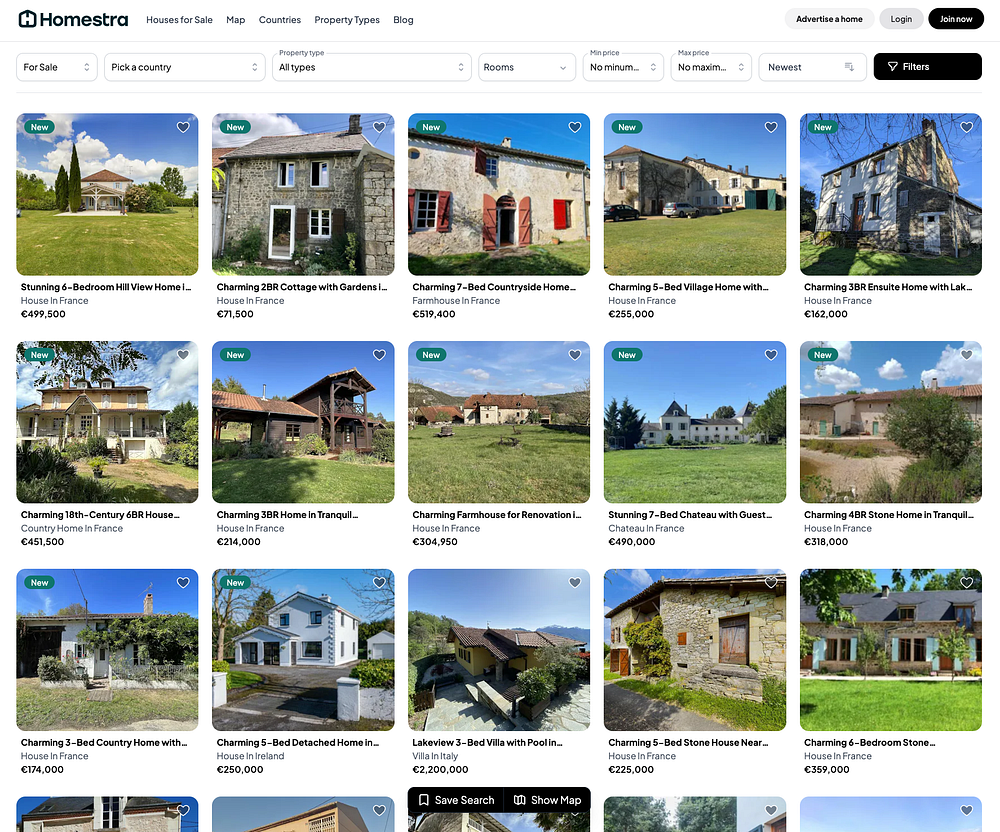This screenshot has width=1000, height=832.
Task: Click the Advertise a home button
Action: click(829, 19)
